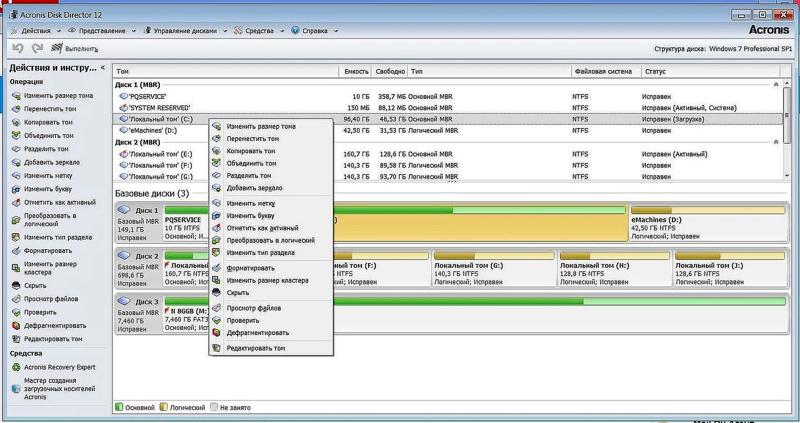Image resolution: width=800 pixels, height=423 pixels.
Task: Open the Средства menu
Action: click(259, 31)
